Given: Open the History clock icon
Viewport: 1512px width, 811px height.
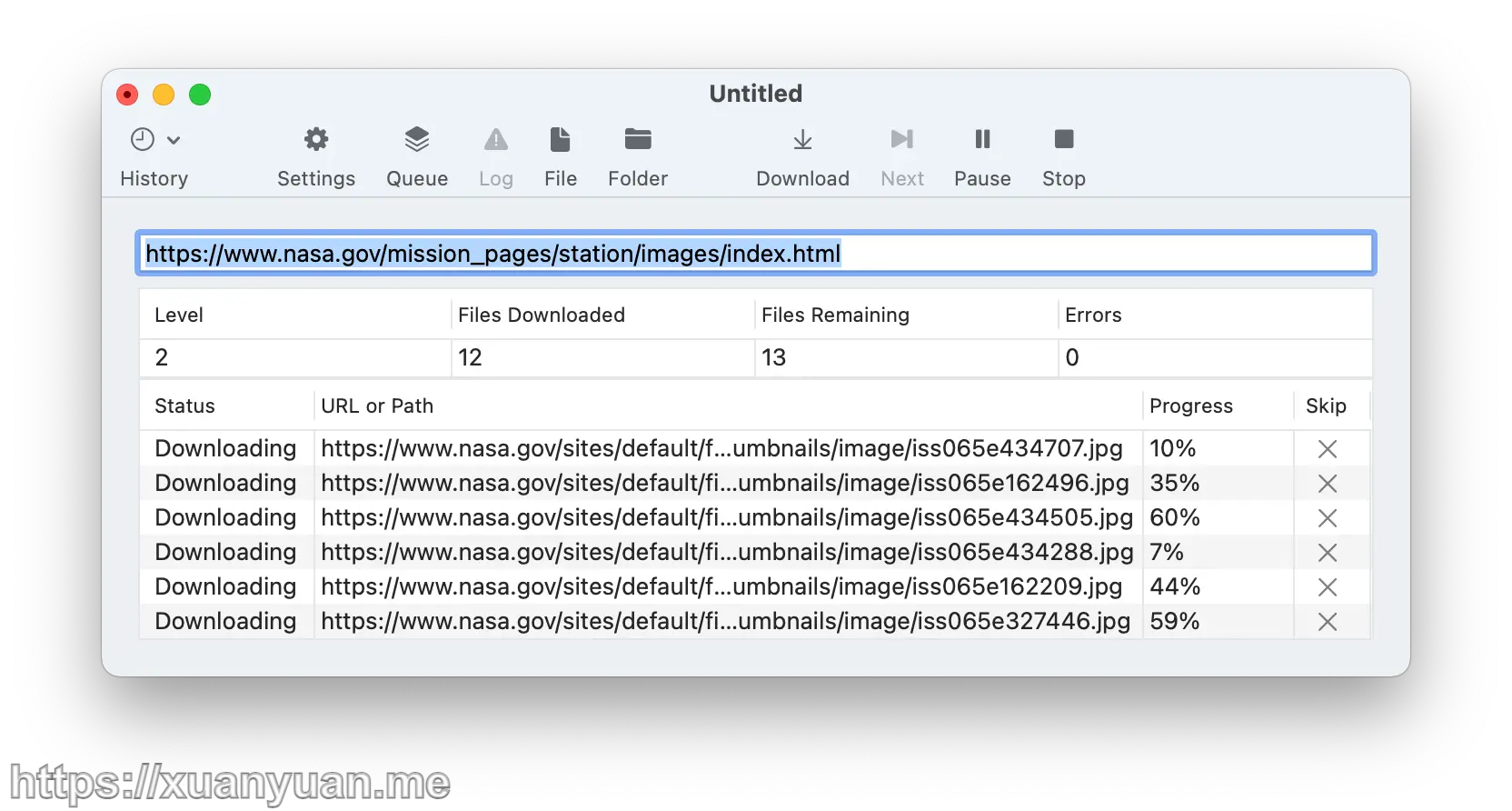Looking at the screenshot, I should [x=143, y=139].
